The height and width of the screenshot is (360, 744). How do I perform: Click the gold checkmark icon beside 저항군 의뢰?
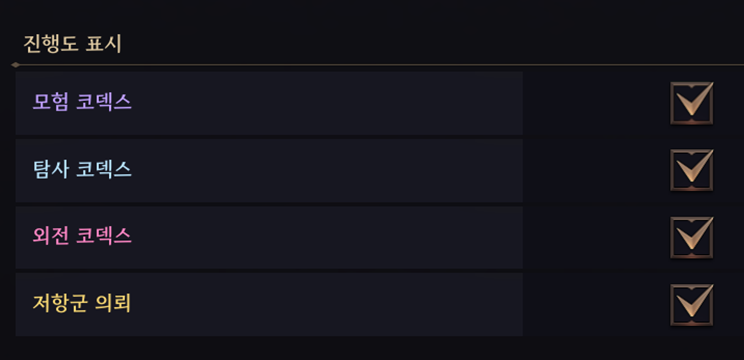(x=695, y=301)
